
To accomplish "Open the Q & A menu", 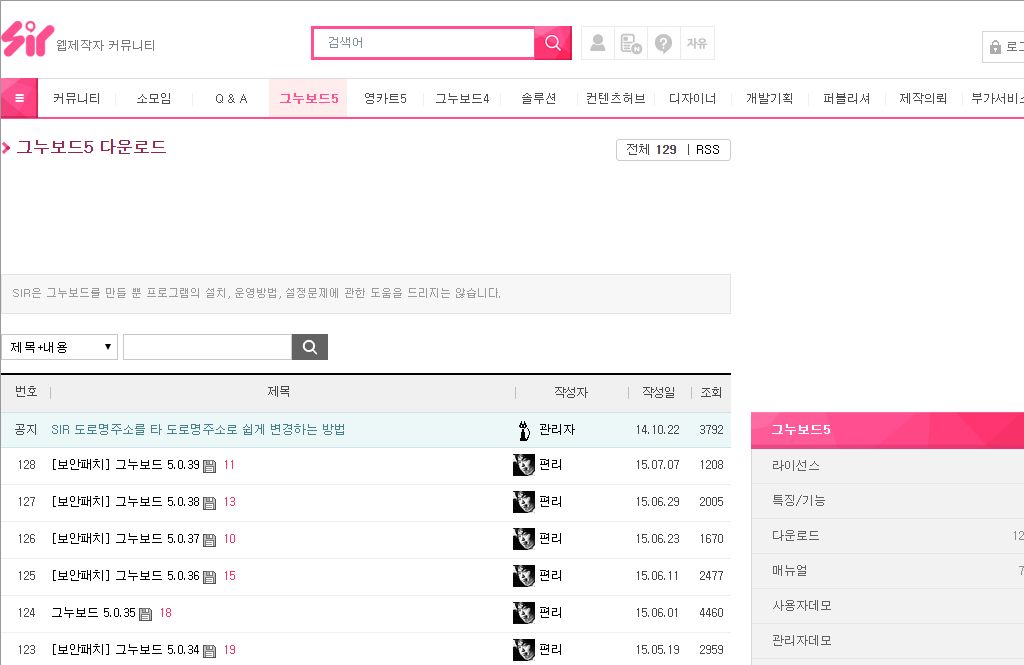I will [x=231, y=99].
